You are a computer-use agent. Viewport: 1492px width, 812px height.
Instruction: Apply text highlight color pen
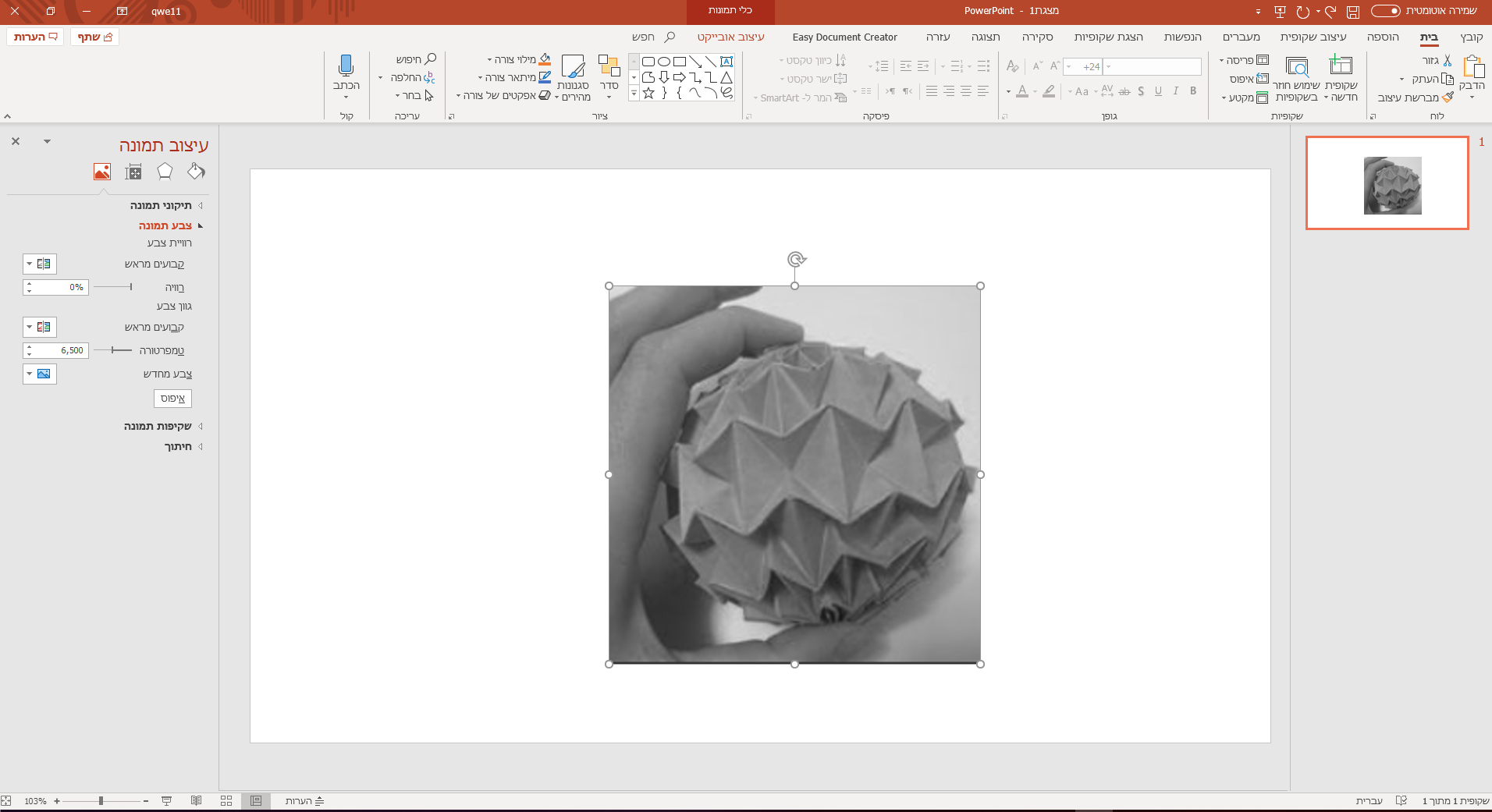[x=1049, y=91]
